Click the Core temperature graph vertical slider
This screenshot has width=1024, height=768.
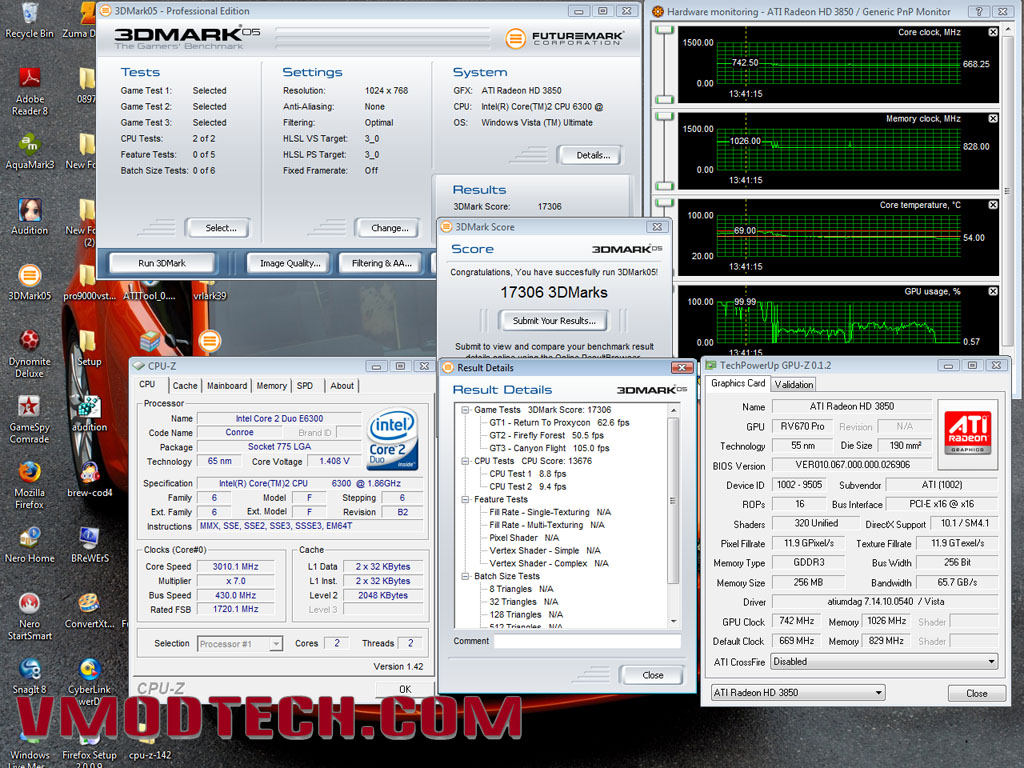(x=665, y=238)
